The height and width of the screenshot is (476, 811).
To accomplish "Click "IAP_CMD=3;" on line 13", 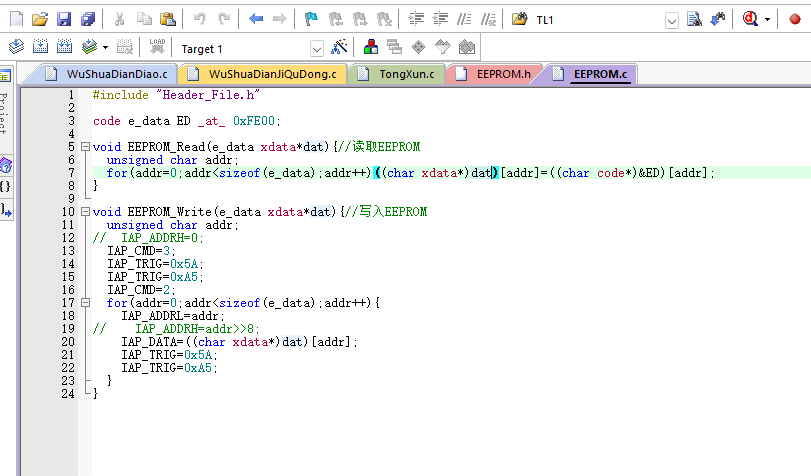I will (x=141, y=251).
